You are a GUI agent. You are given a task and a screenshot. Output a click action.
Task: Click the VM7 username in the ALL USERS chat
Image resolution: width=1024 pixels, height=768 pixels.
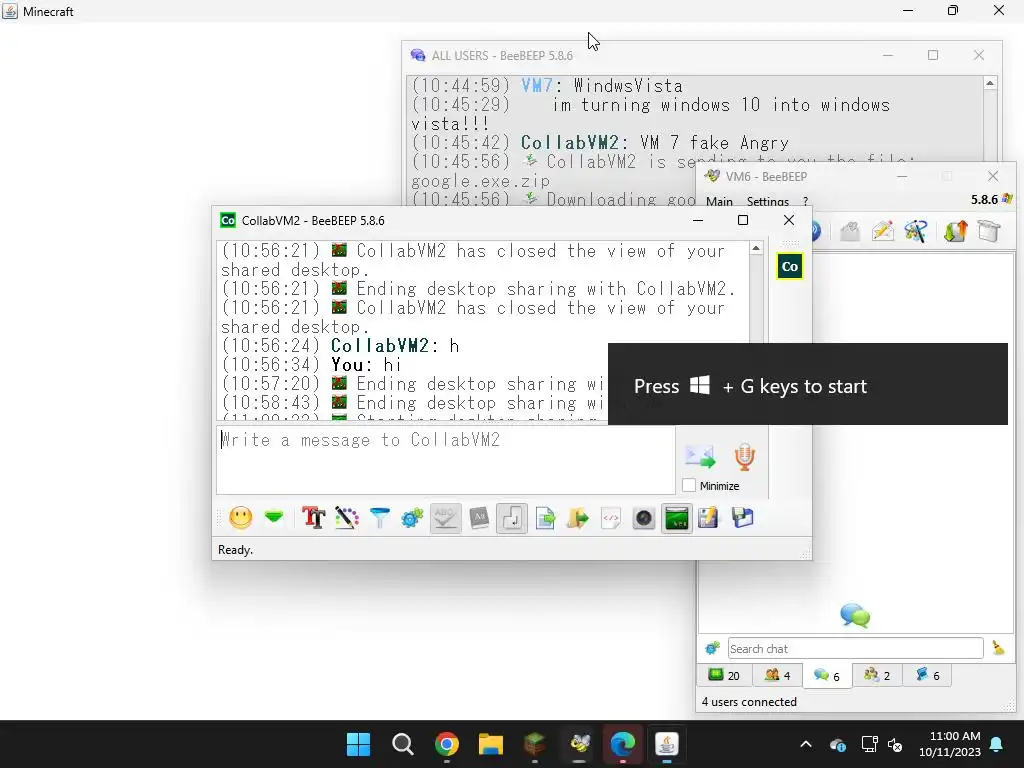[537, 86]
